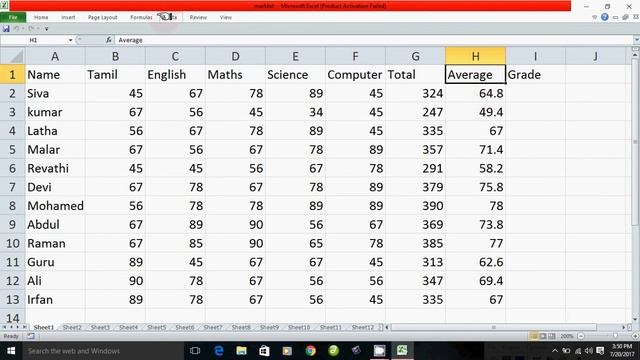The image size is (640, 360).
Task: Open Customize Quick Access Toolbar dropdown
Action: click(x=47, y=29)
